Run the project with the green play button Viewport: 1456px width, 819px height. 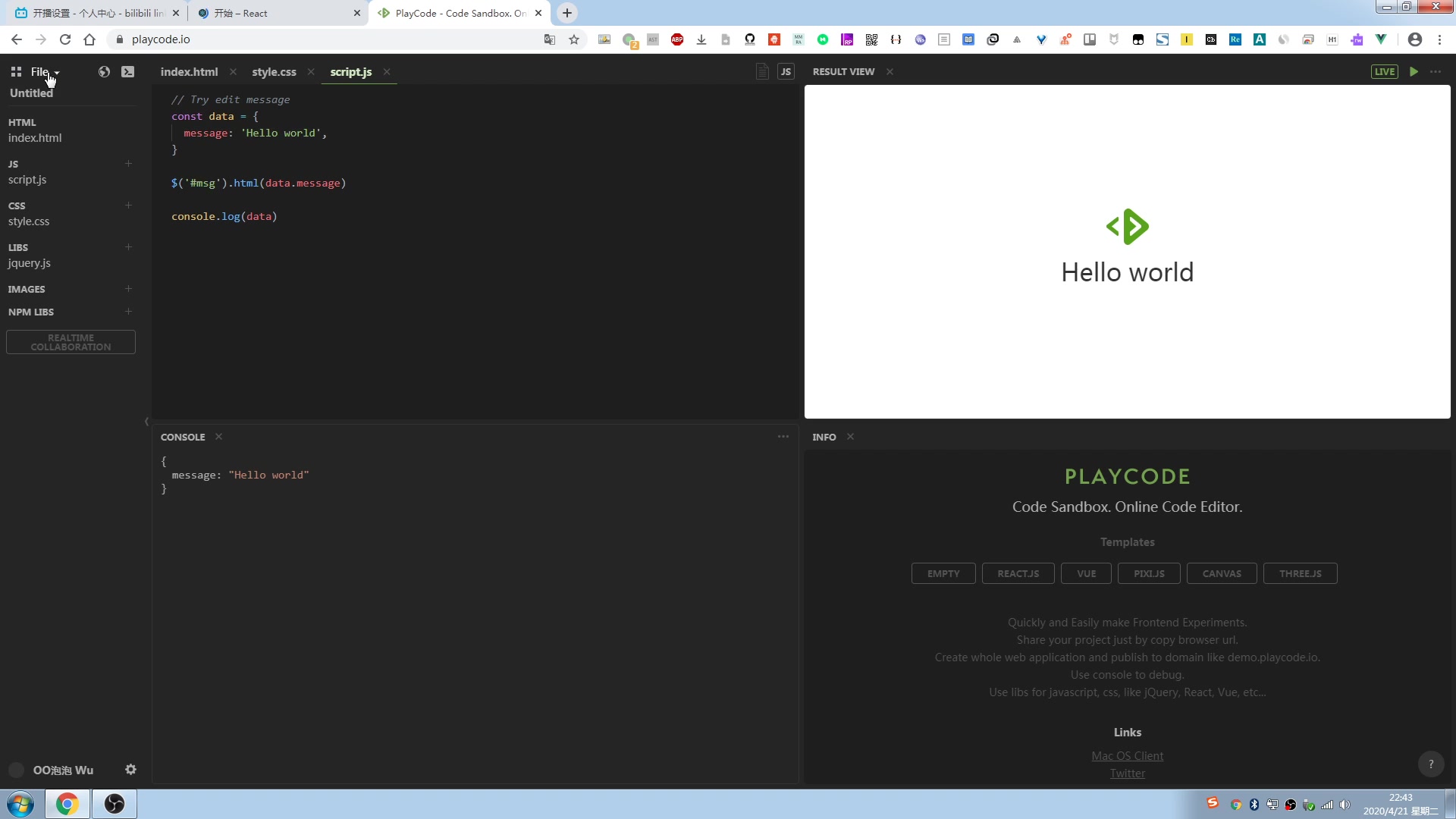(1413, 71)
